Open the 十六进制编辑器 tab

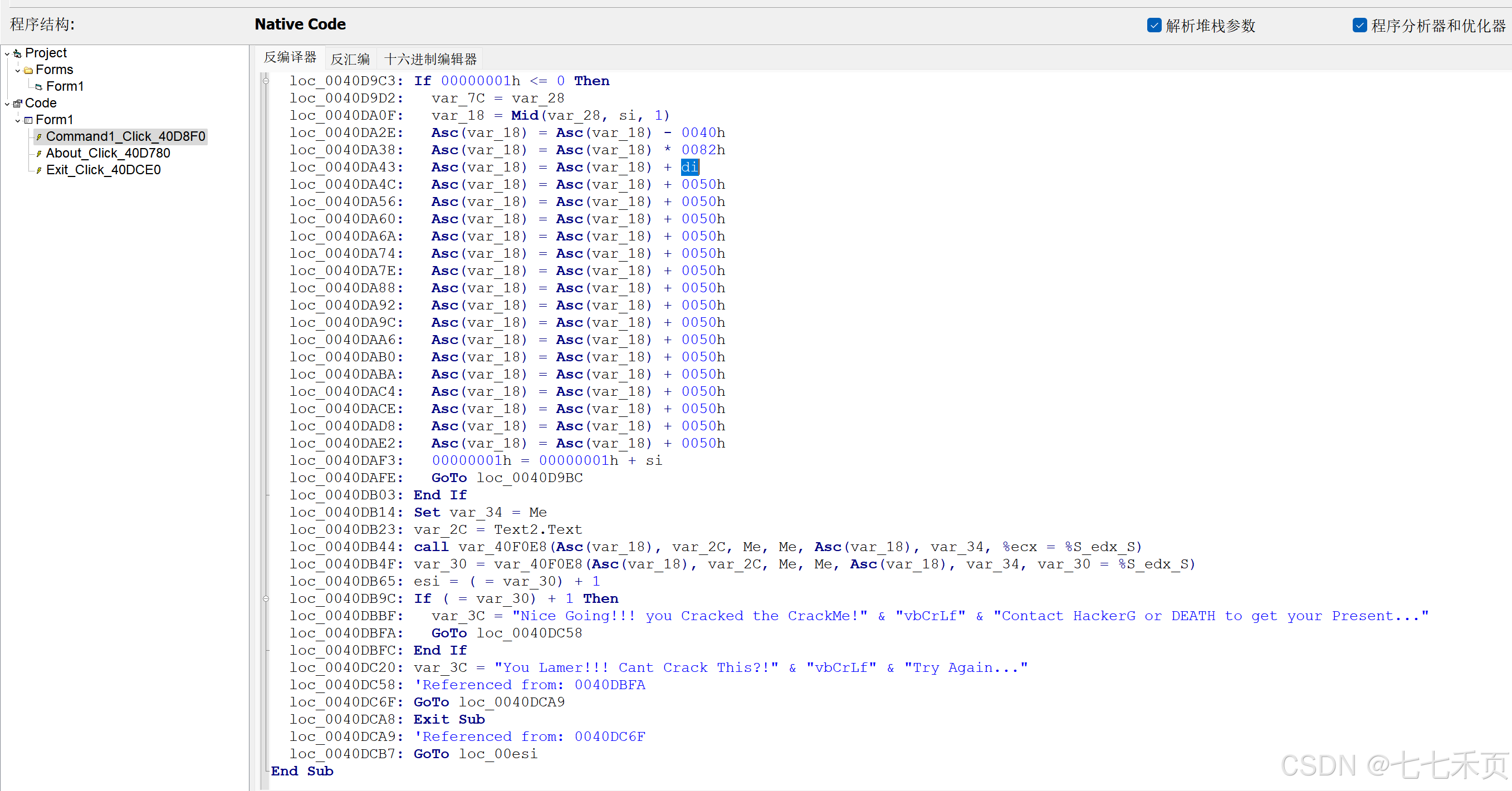pos(430,58)
